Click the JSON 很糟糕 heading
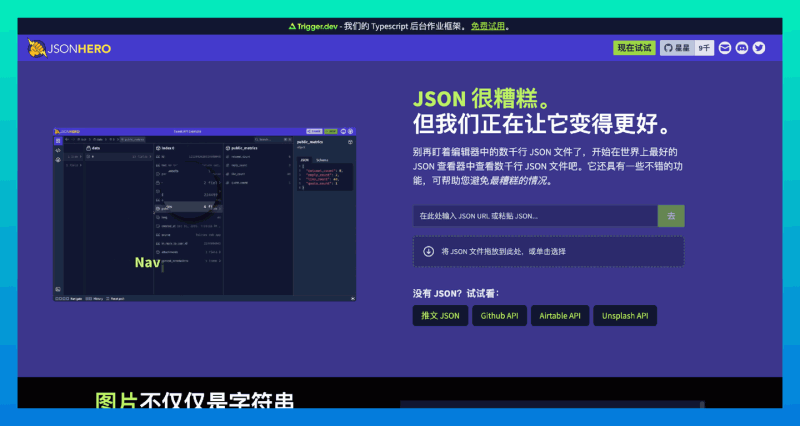The image size is (800, 426). point(482,99)
